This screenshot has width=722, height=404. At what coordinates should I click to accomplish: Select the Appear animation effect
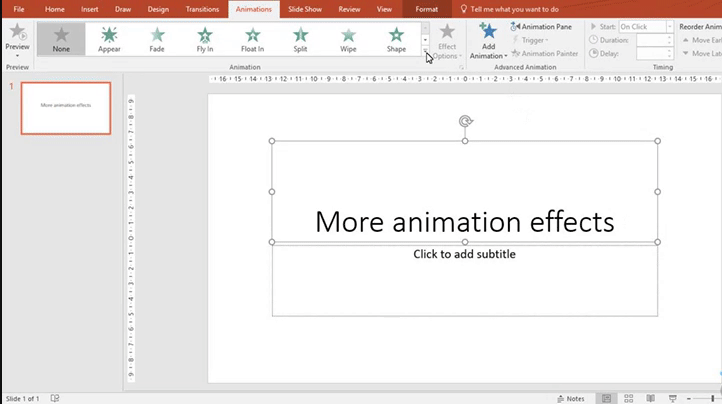pos(109,39)
